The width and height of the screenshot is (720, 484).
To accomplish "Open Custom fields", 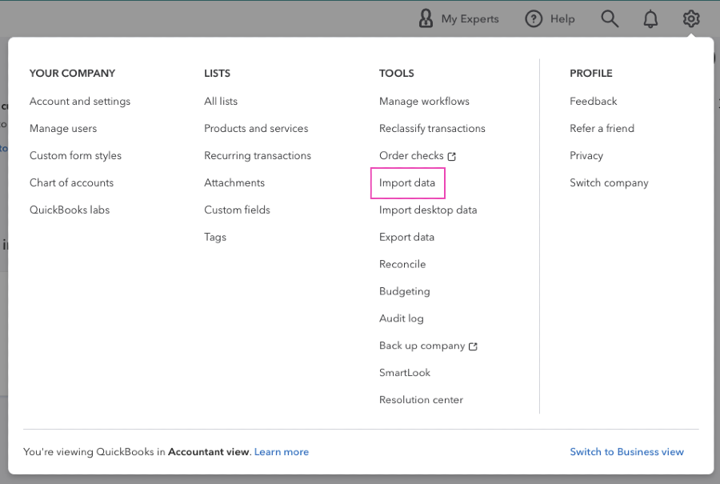I will click(237, 210).
